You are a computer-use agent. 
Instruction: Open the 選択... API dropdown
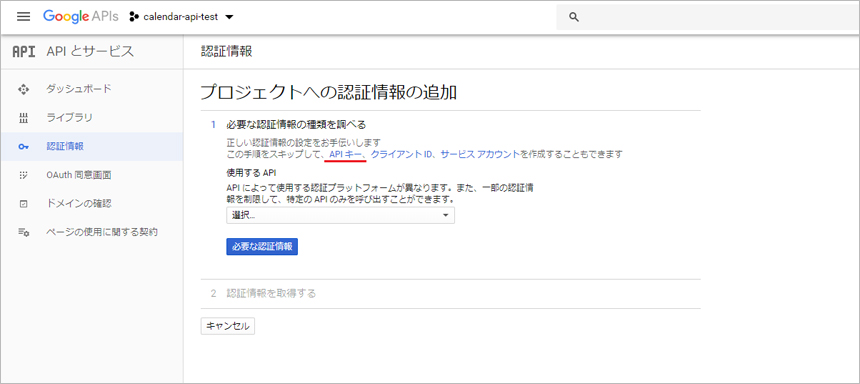click(x=341, y=216)
